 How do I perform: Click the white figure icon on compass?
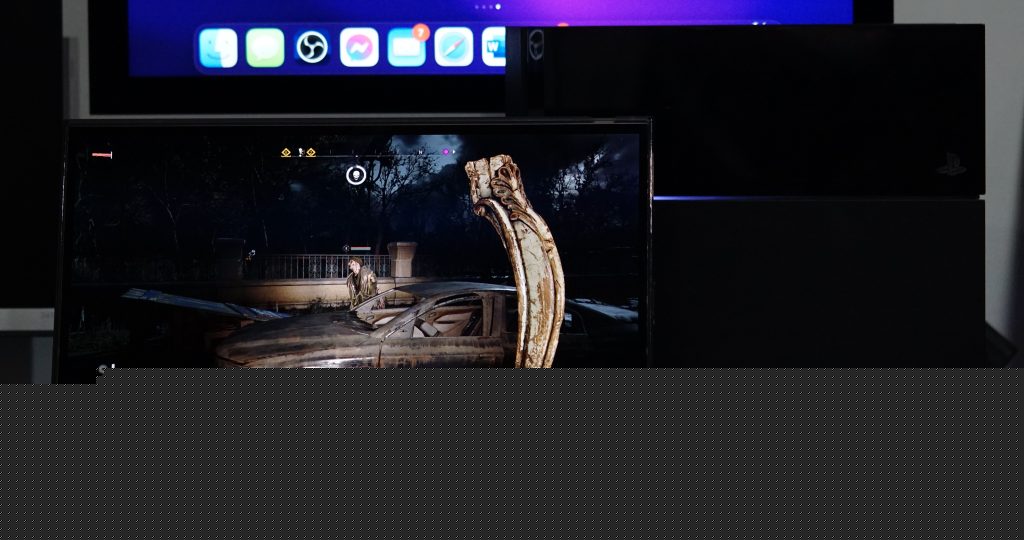[298, 152]
